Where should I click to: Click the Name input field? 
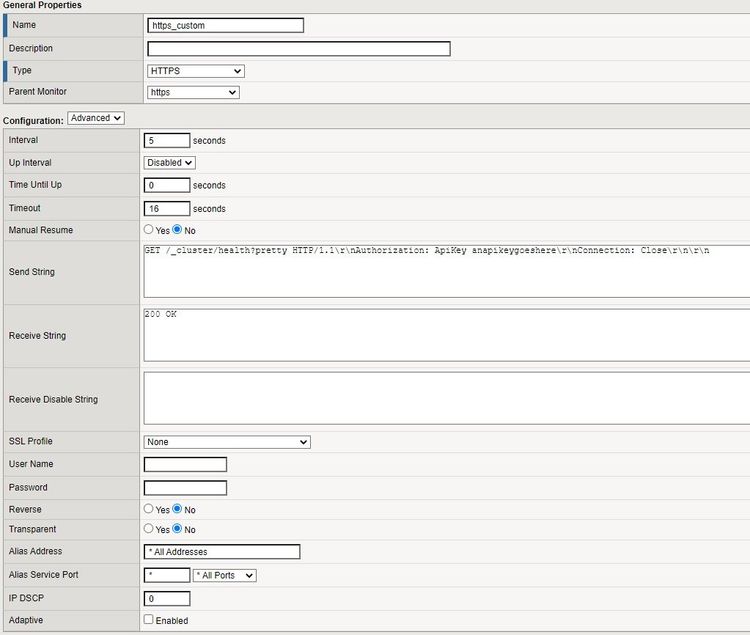[x=225, y=25]
